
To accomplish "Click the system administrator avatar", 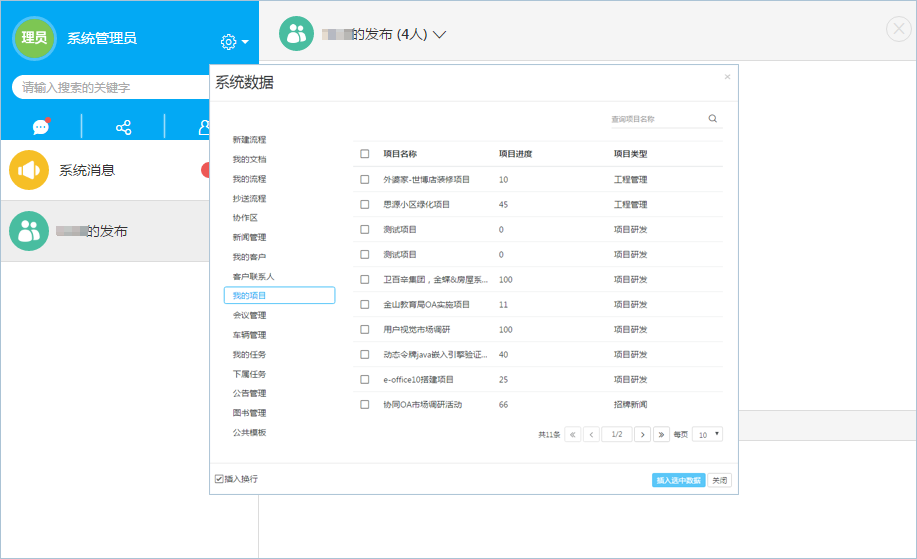I will [34, 38].
